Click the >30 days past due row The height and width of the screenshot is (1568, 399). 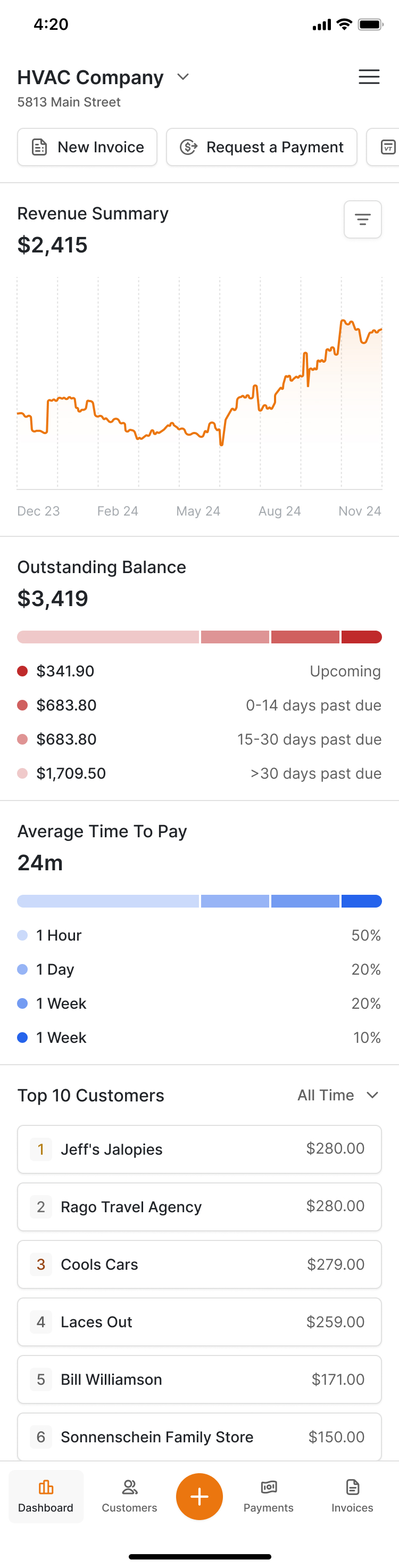(199, 774)
